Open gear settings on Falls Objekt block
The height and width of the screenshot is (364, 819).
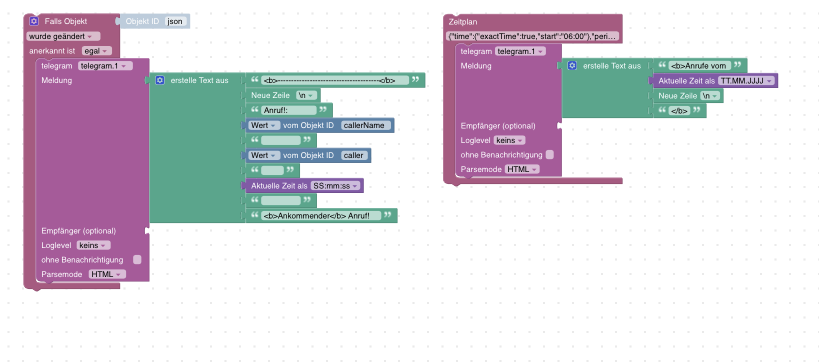click(34, 21)
